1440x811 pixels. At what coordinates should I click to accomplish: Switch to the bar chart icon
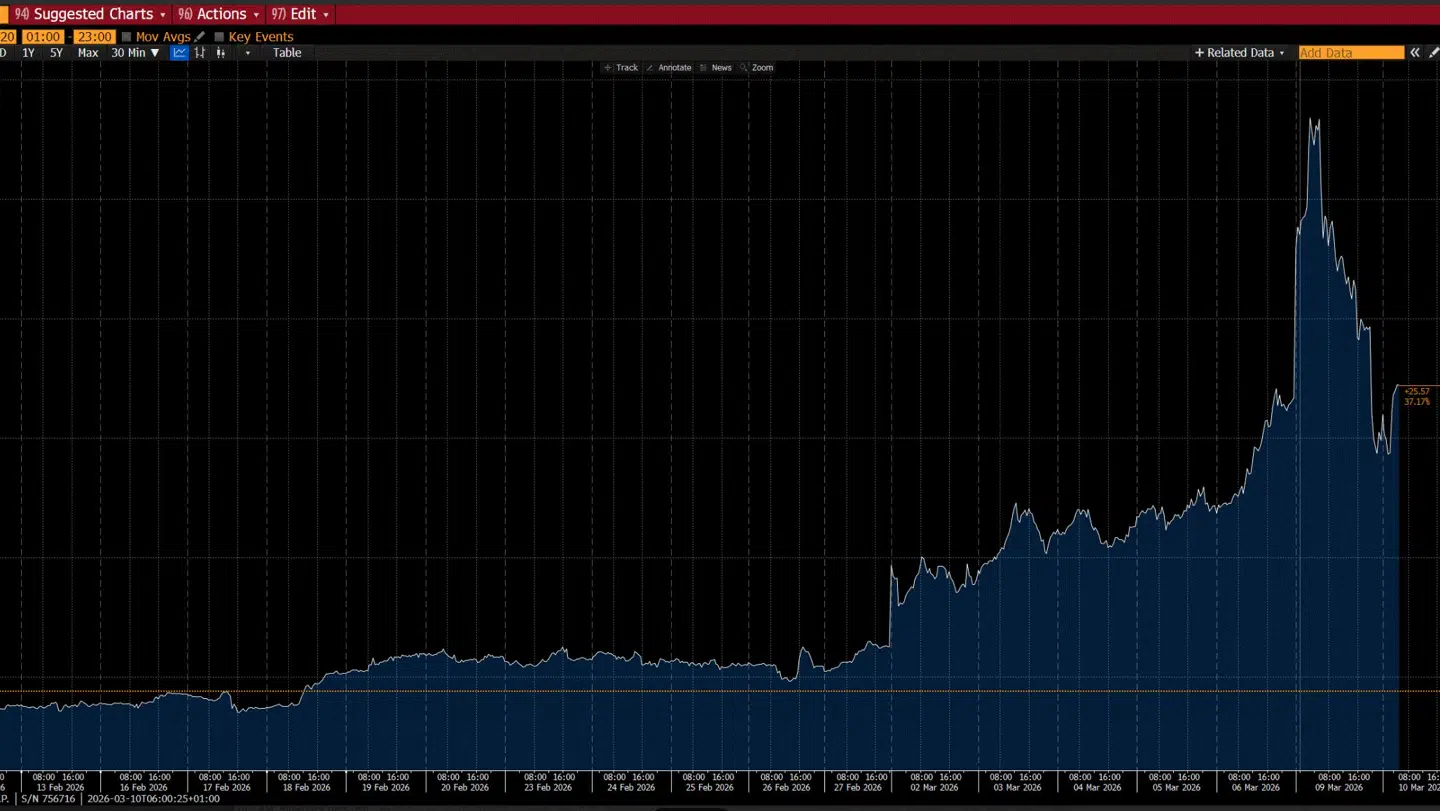(x=200, y=53)
